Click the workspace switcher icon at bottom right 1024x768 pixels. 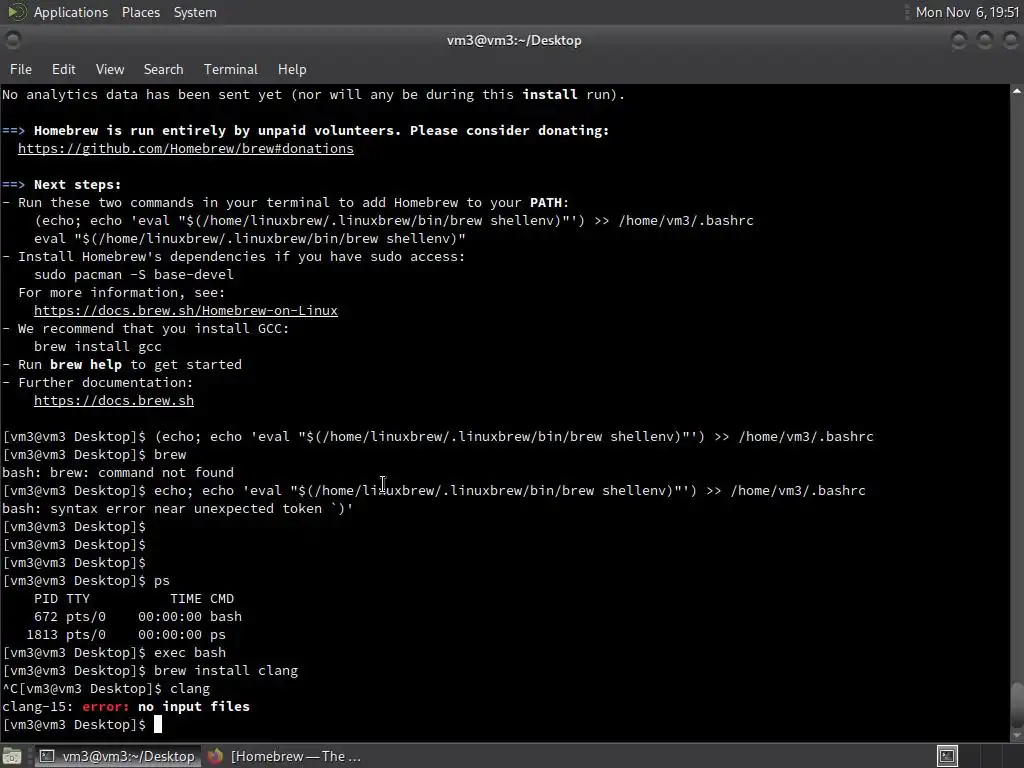(947, 756)
